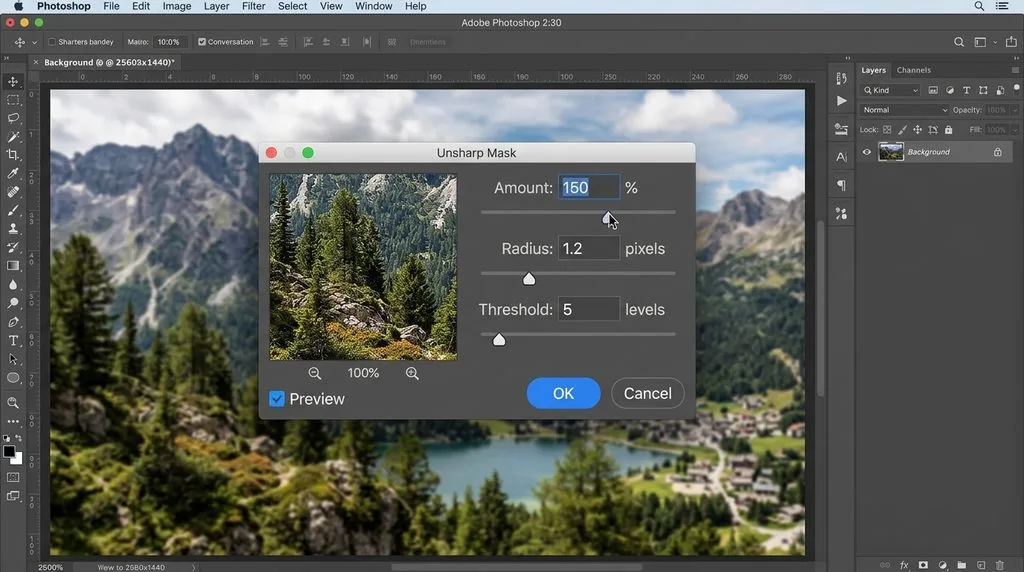Select the Ellipse shape tool
Viewport: 1024px width, 572px height.
point(13,378)
